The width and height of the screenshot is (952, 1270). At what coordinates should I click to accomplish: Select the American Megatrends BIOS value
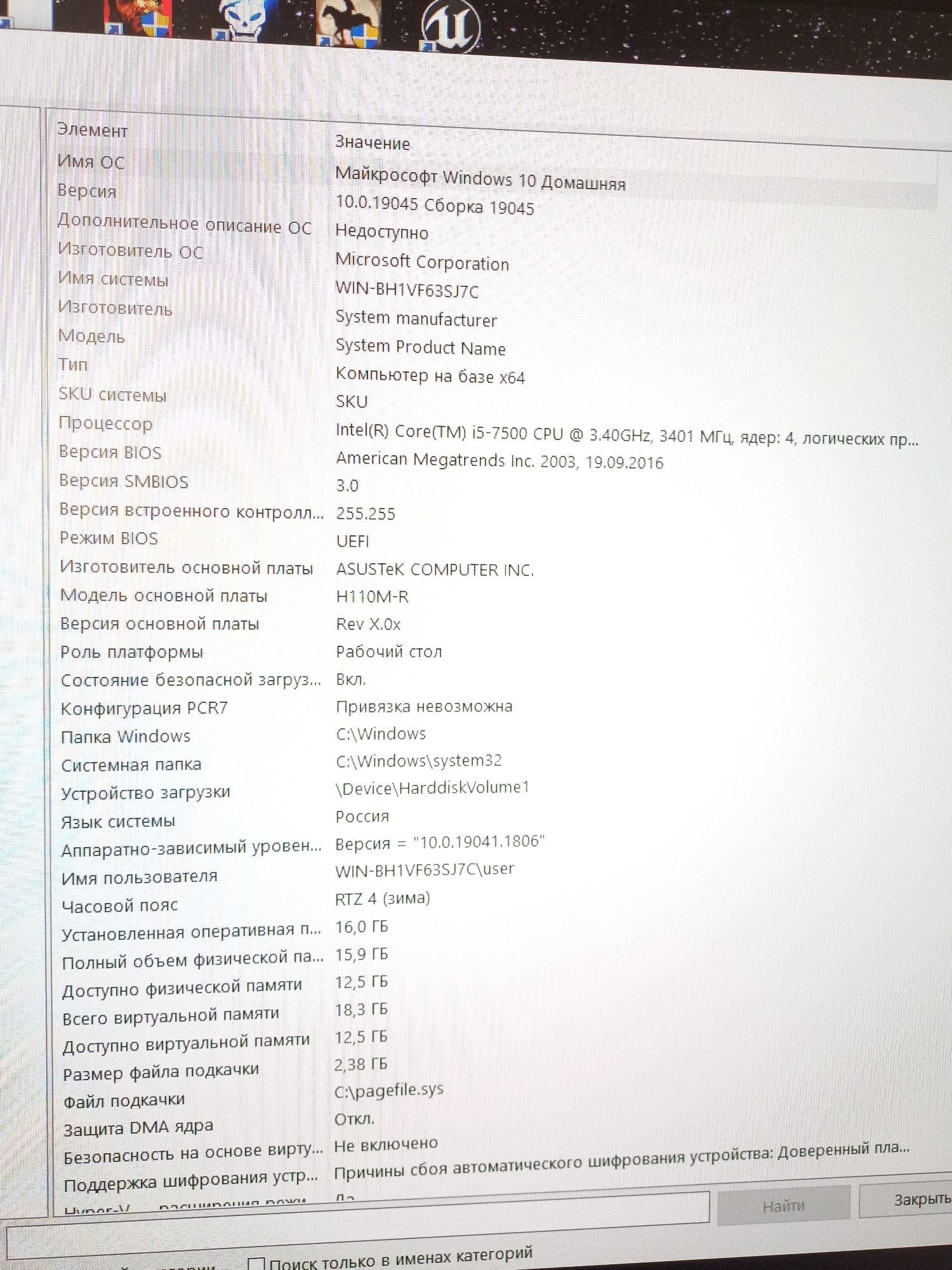[499, 460]
